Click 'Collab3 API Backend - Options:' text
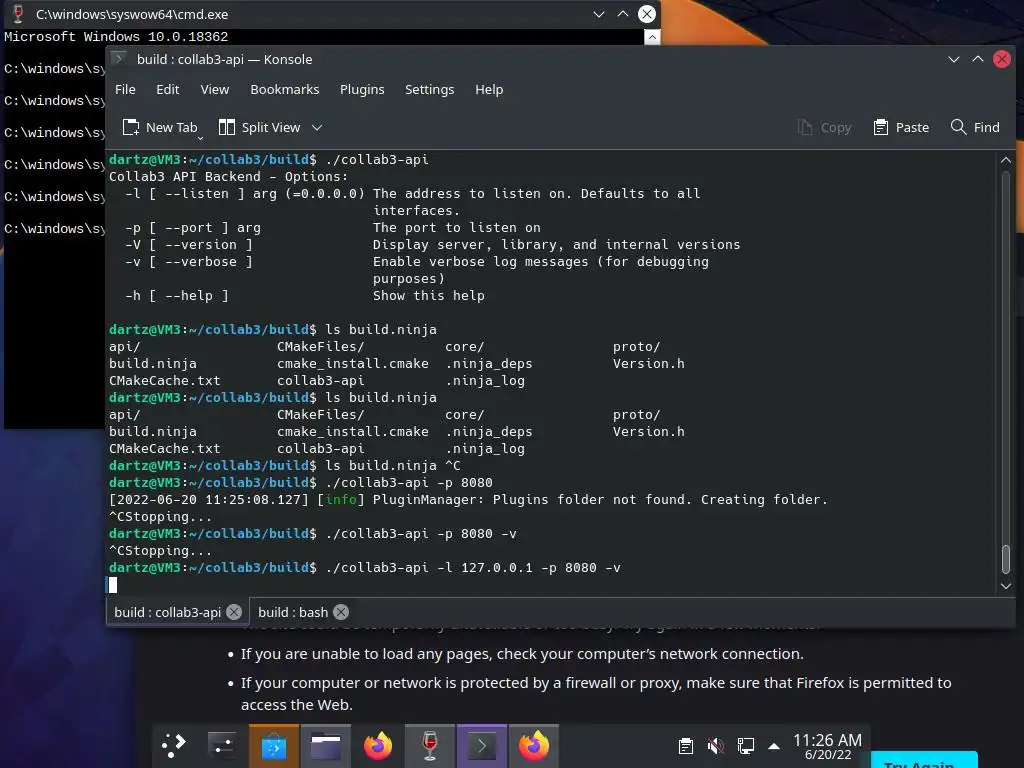The image size is (1024, 768). click(x=229, y=176)
